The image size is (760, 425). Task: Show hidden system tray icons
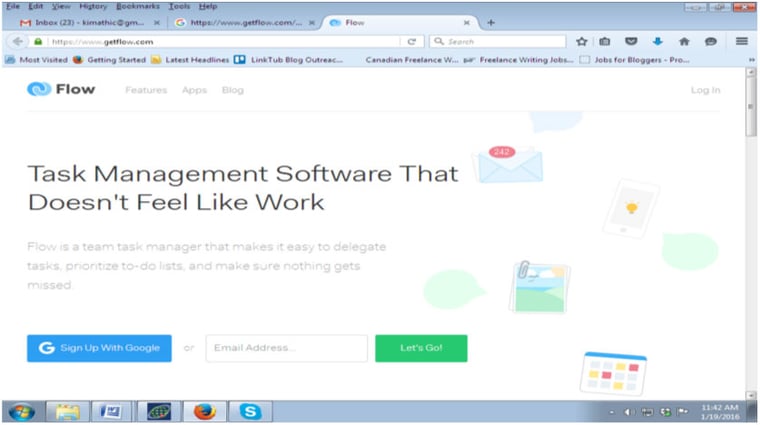point(611,412)
